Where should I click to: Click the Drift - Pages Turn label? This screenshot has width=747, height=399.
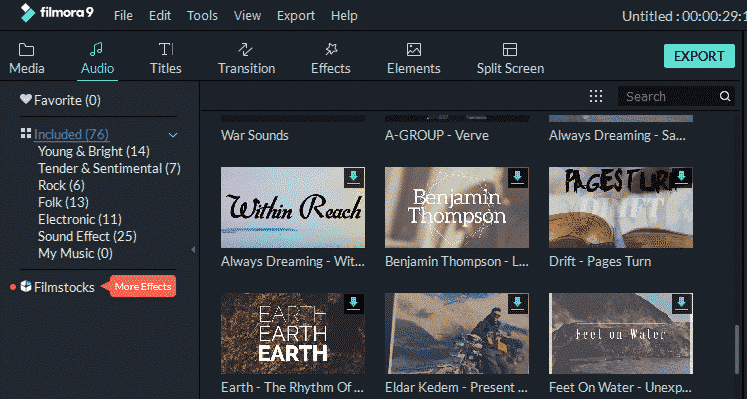click(600, 261)
